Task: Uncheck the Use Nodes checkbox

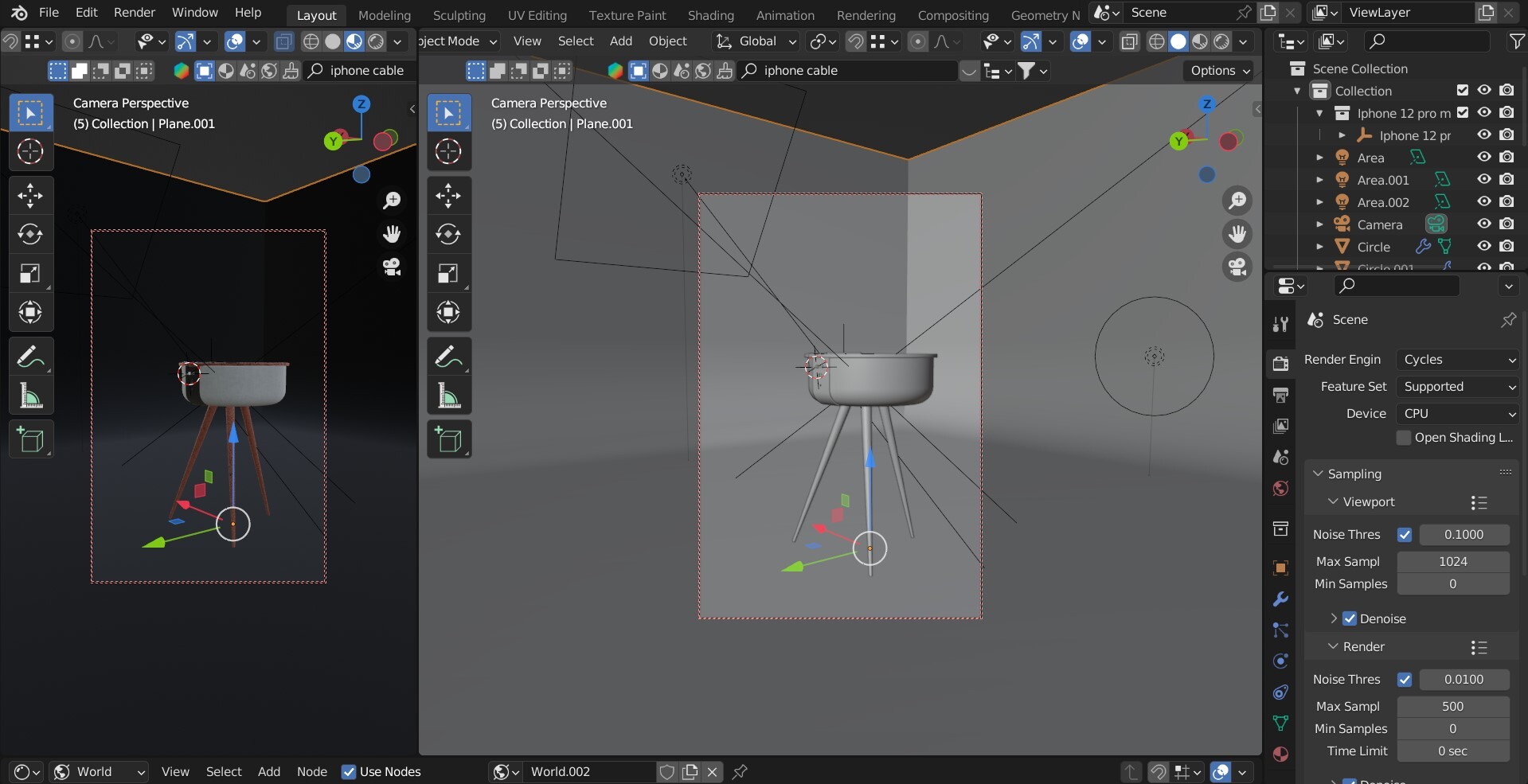Action: (x=349, y=771)
